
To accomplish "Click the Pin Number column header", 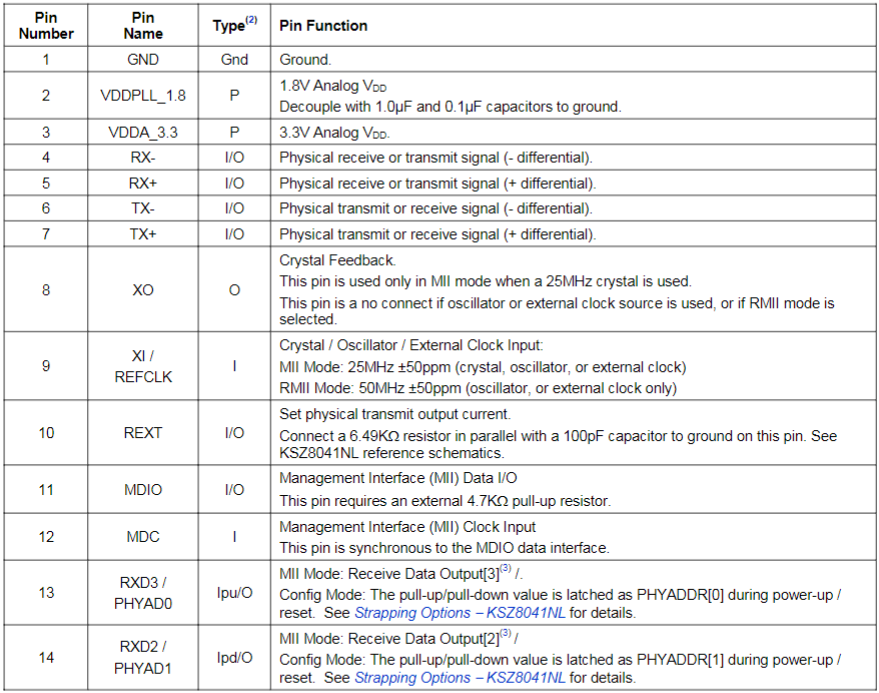I will pyautogui.click(x=46, y=25).
